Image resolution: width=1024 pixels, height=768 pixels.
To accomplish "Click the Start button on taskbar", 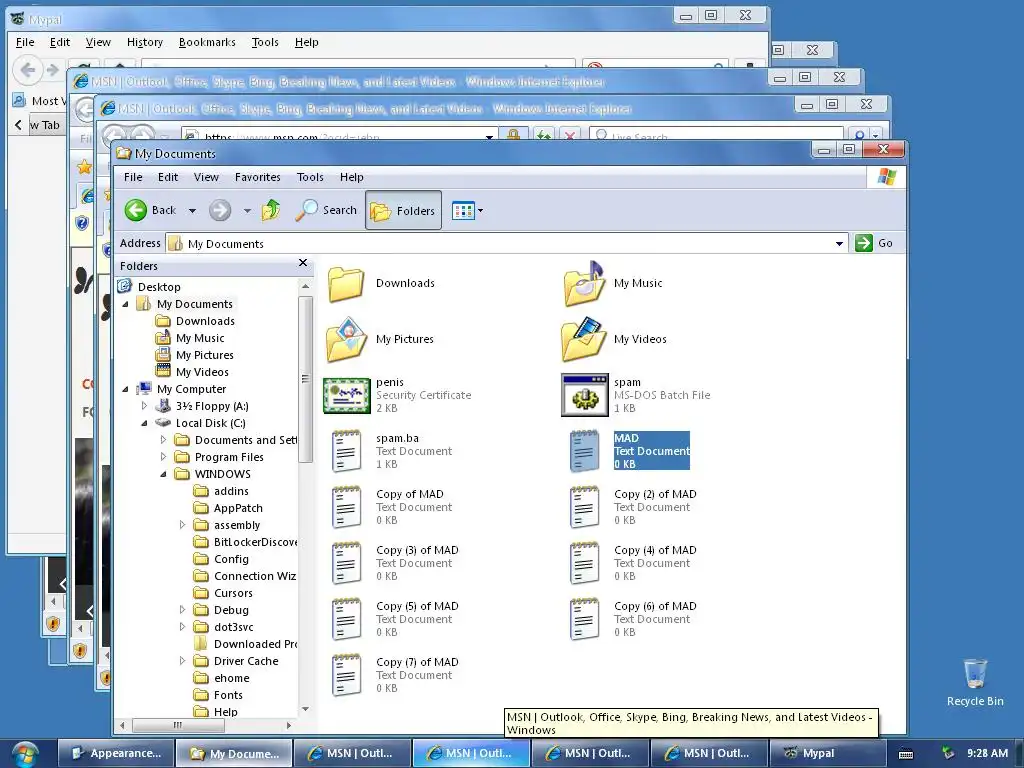I will [x=25, y=754].
